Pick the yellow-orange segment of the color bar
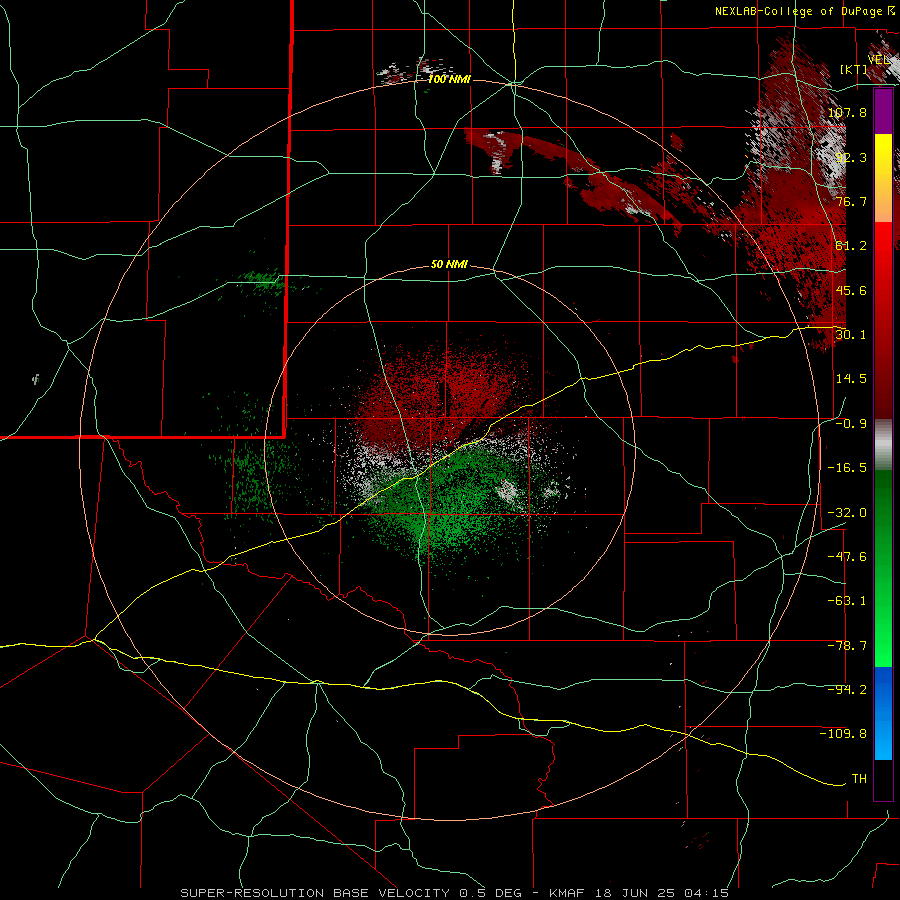Viewport: 900px width, 900px height. tap(883, 178)
